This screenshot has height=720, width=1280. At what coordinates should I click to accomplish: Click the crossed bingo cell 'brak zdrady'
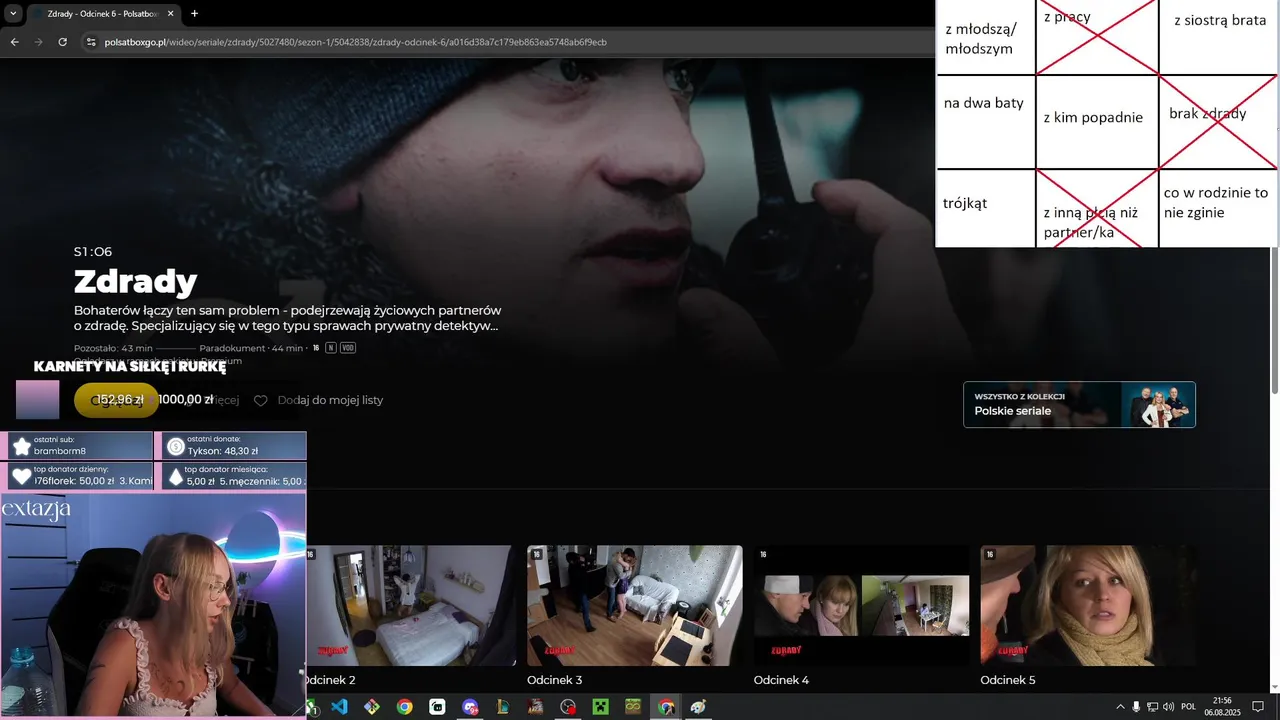[x=1218, y=122]
